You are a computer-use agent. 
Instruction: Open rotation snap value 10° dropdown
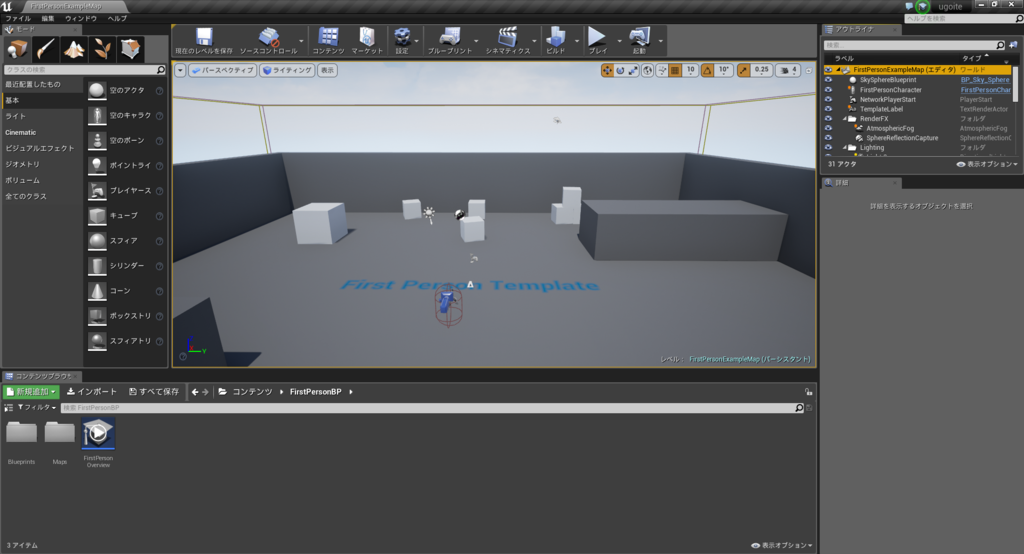(x=724, y=71)
